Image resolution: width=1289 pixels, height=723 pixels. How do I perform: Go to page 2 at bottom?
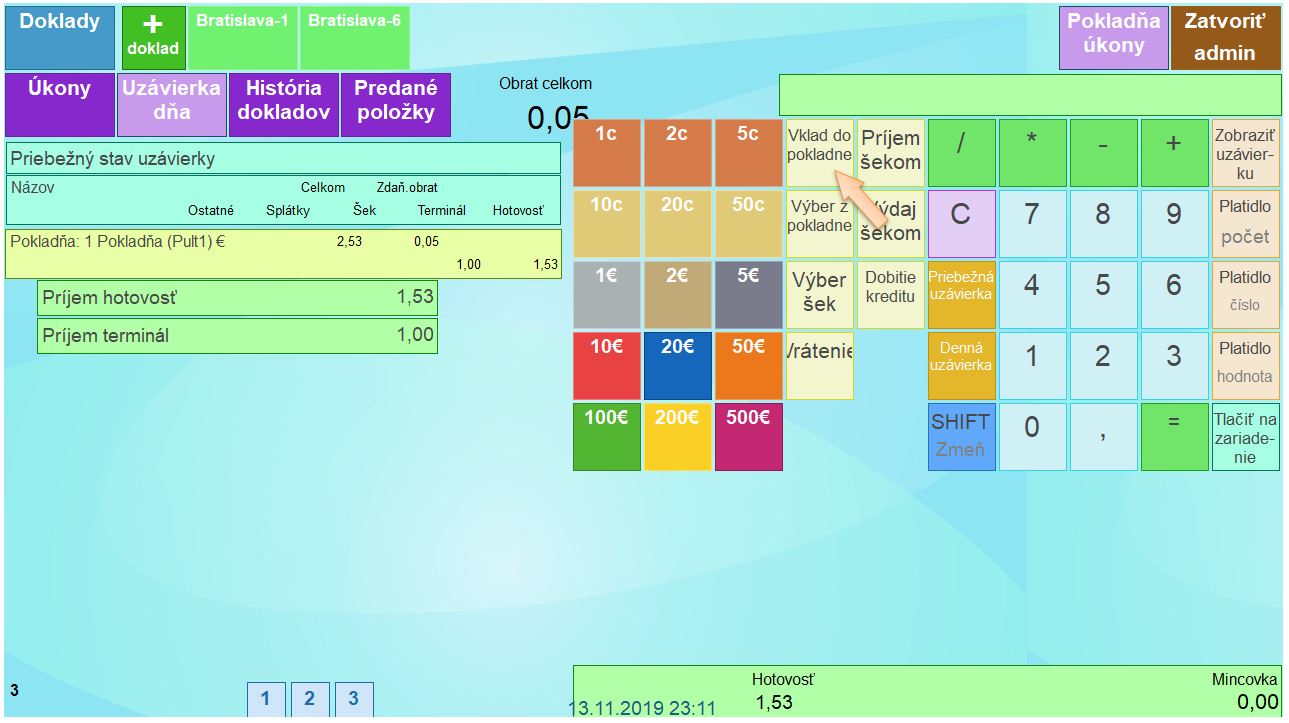coord(310,699)
